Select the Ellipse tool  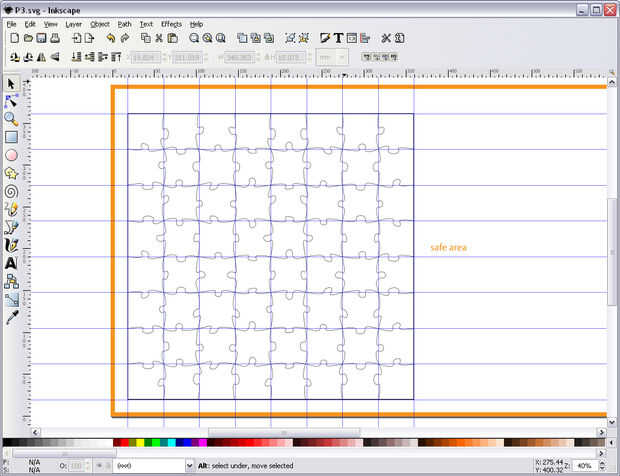point(11,155)
